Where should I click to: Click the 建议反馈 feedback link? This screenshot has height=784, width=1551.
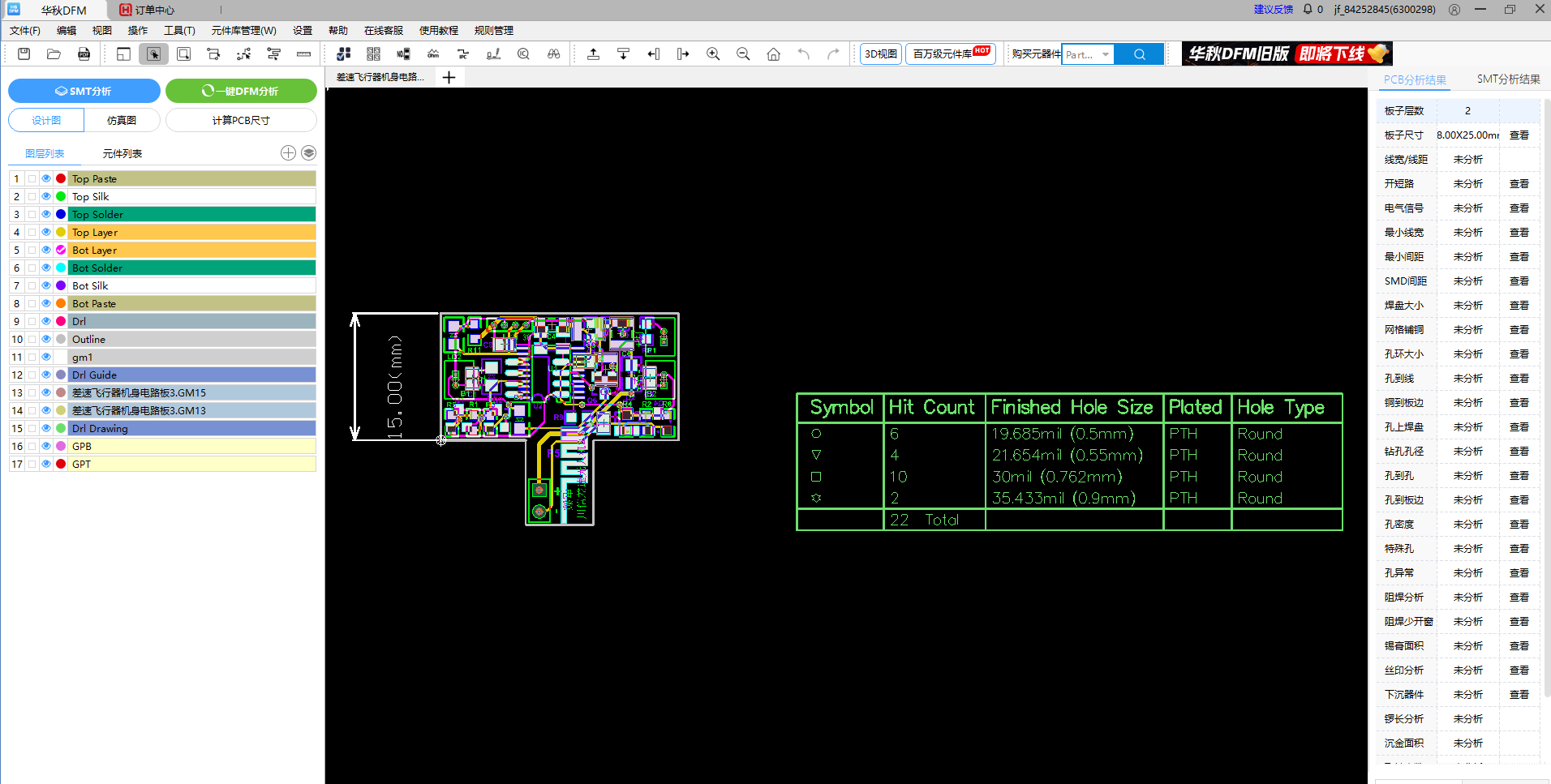(1273, 9)
